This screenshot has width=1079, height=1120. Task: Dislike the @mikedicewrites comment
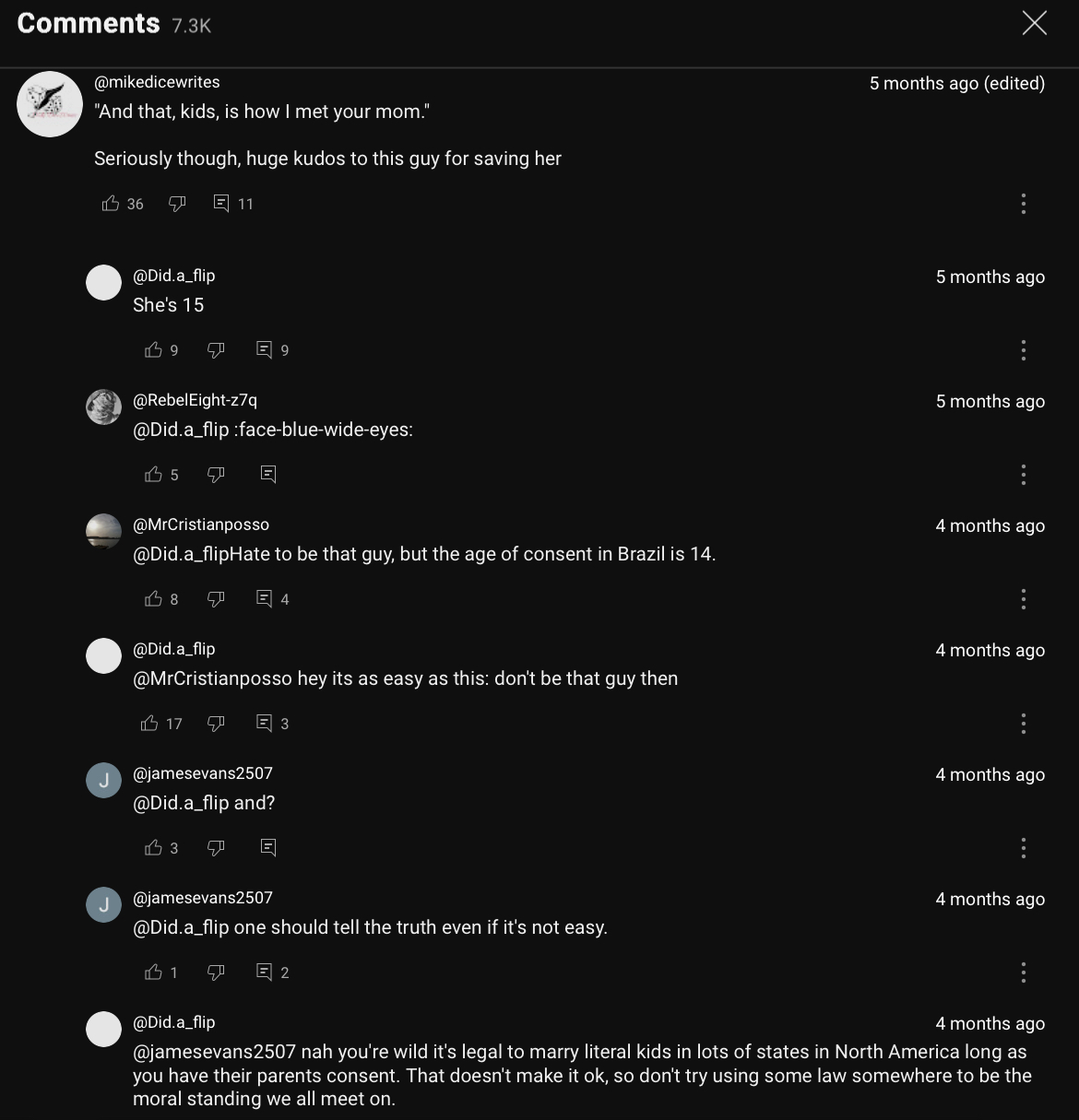point(177,204)
